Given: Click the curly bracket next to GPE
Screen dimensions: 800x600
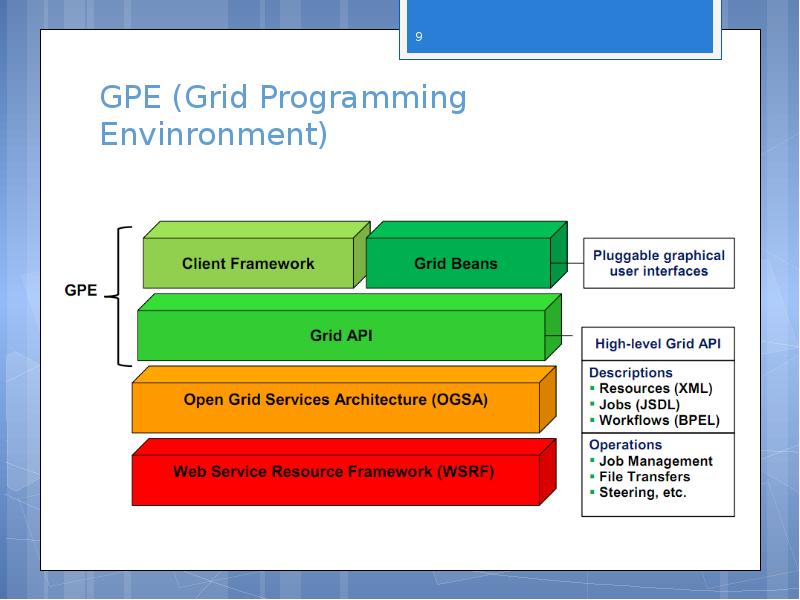Looking at the screenshot, I should [x=121, y=296].
